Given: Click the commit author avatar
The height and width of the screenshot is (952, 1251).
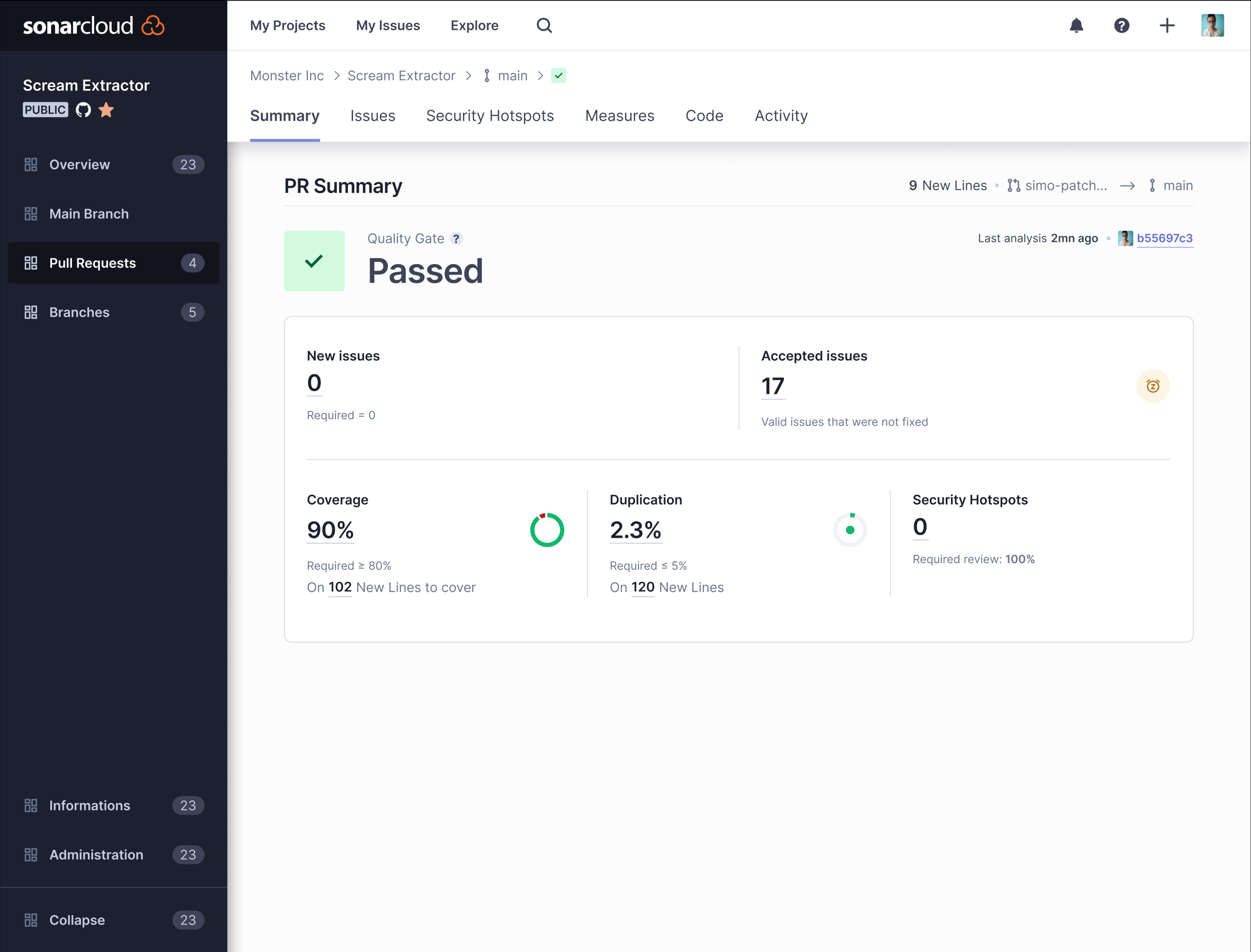Looking at the screenshot, I should pos(1125,238).
